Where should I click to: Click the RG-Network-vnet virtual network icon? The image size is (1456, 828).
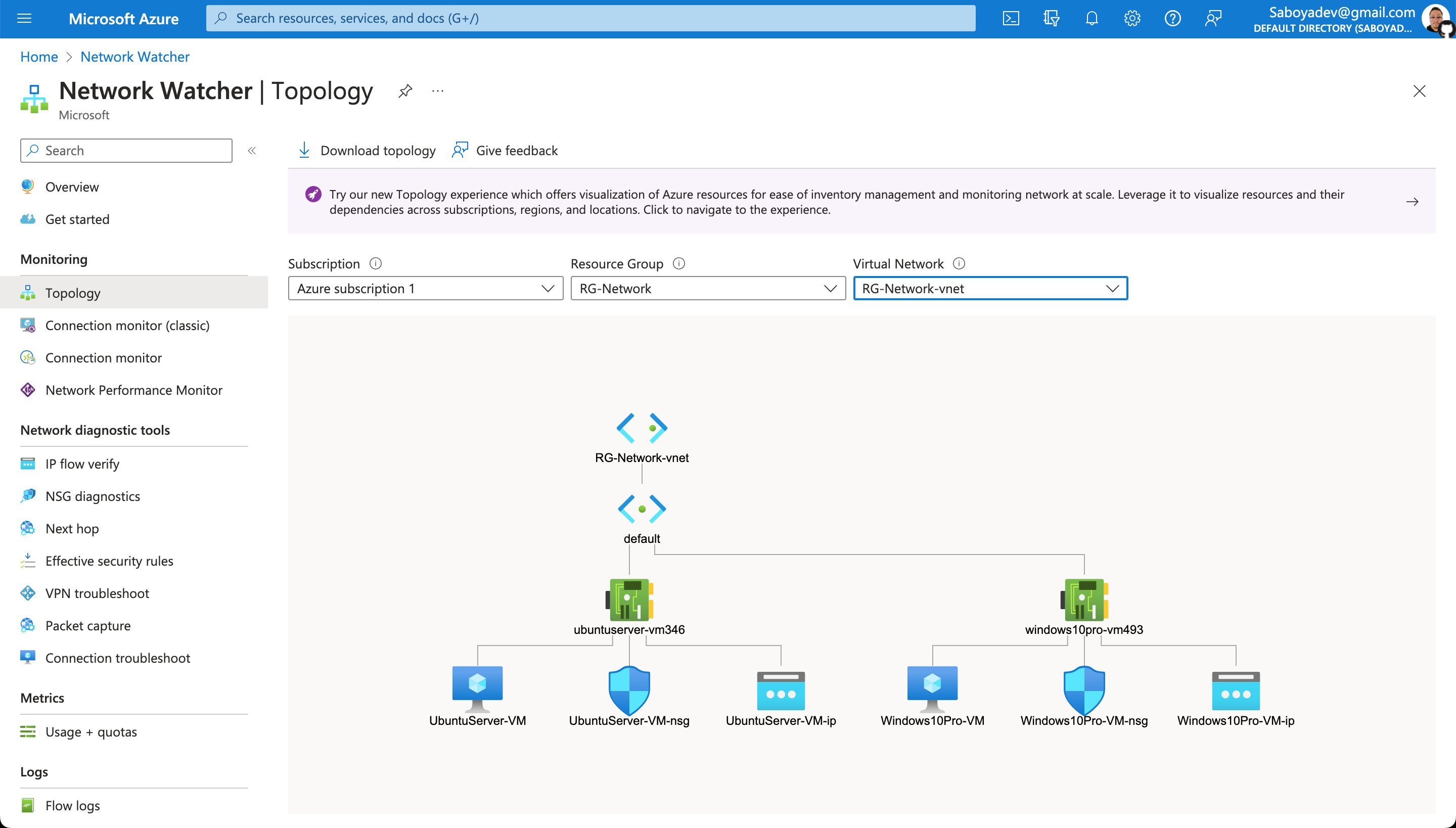pyautogui.click(x=642, y=428)
